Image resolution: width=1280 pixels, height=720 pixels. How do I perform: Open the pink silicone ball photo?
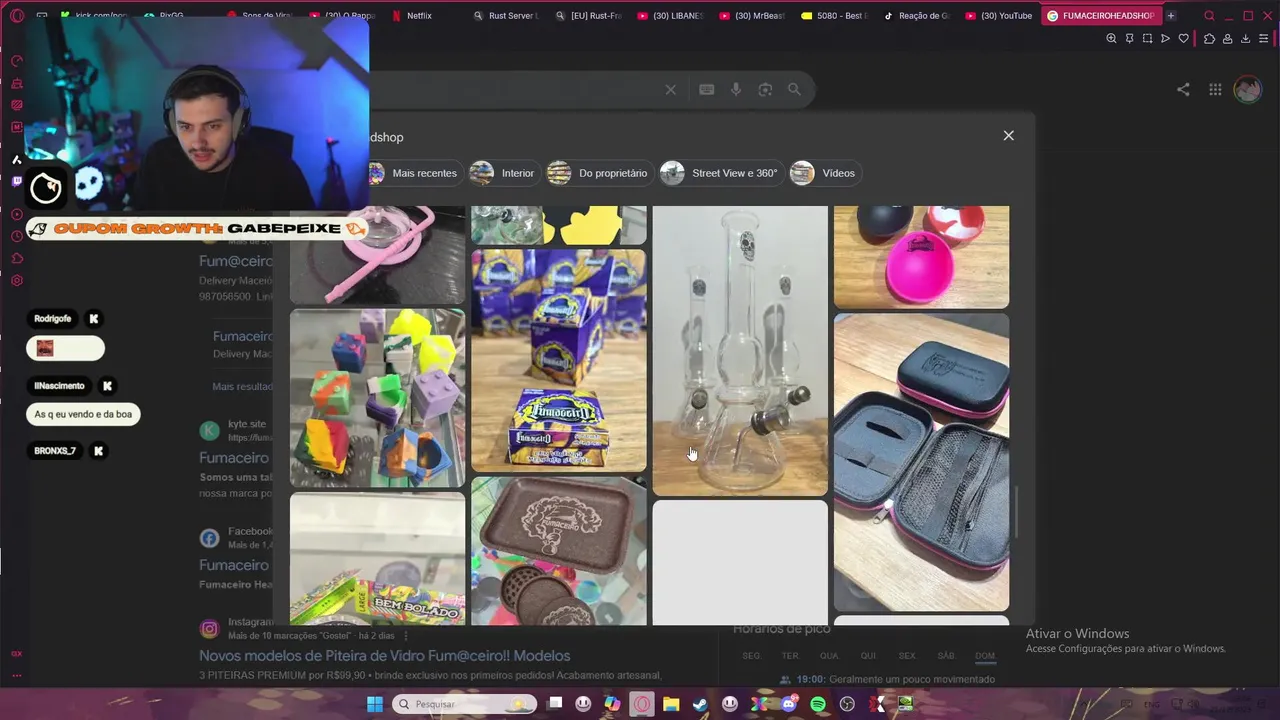(x=921, y=257)
